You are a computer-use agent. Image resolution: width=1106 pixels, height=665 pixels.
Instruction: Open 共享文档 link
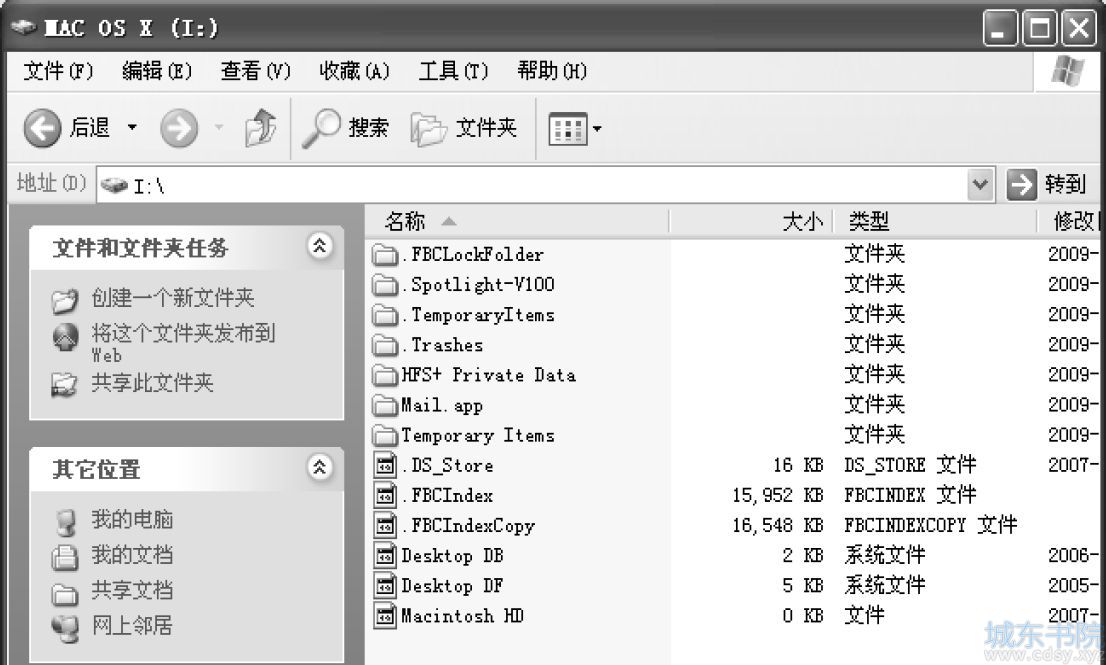(132, 590)
